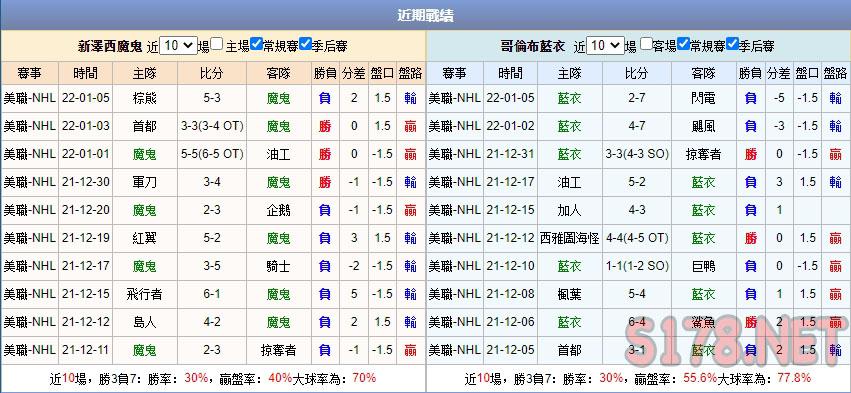This screenshot has width=851, height=393.
Task: Click score 4-4(4-5 OT) in Blue Jackets table
Action: [x=637, y=238]
